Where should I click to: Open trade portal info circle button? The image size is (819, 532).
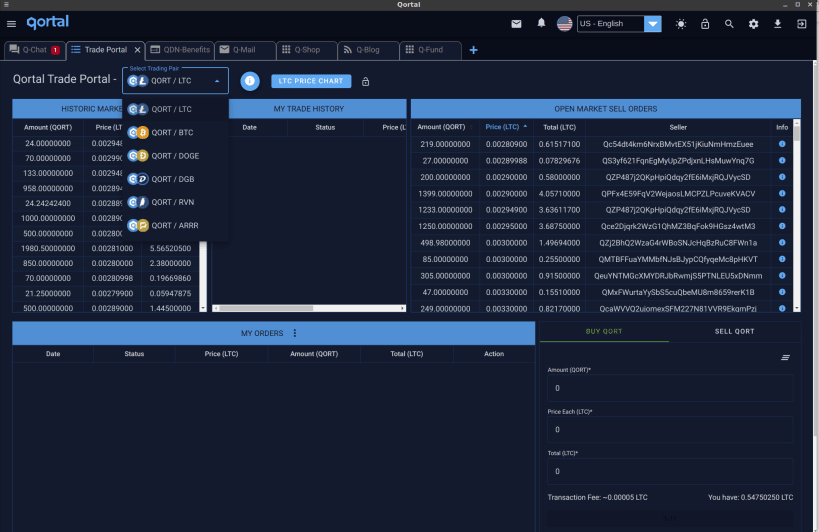point(250,81)
